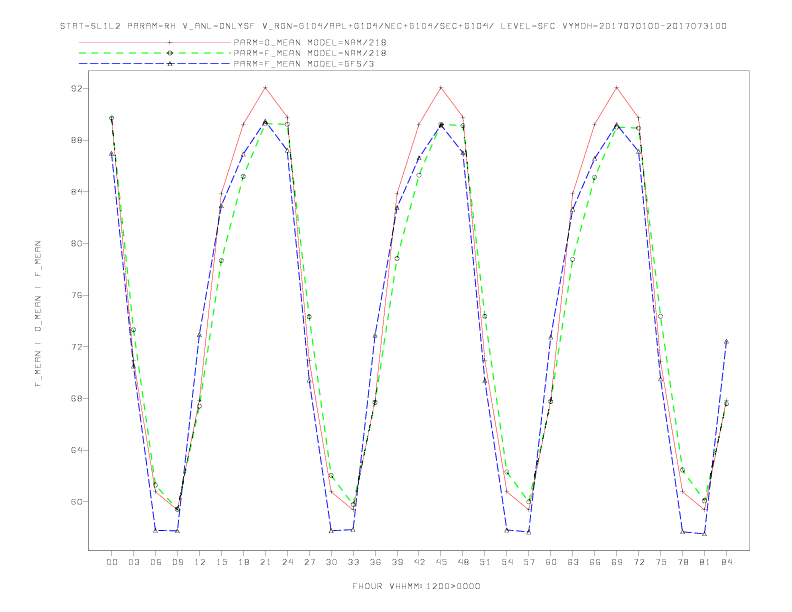Click x-axis forecast hour label 33
The image size is (792, 612).
click(x=353, y=562)
